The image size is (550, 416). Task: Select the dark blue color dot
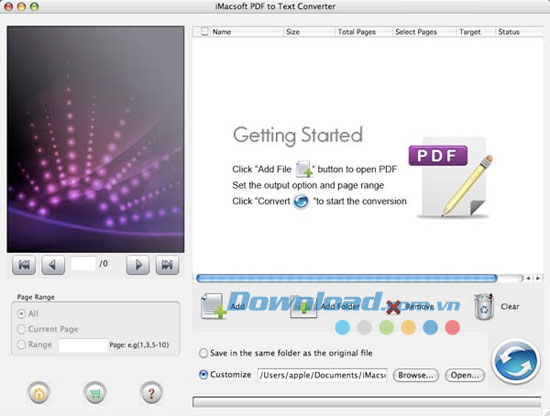(x=430, y=328)
